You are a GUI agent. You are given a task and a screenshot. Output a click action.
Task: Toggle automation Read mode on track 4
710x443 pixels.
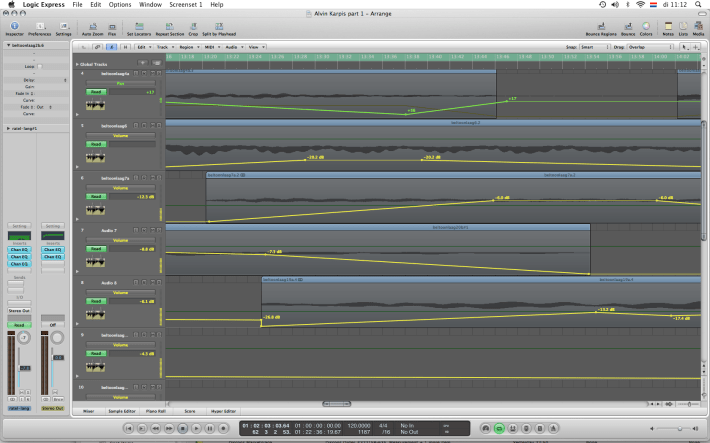point(96,92)
